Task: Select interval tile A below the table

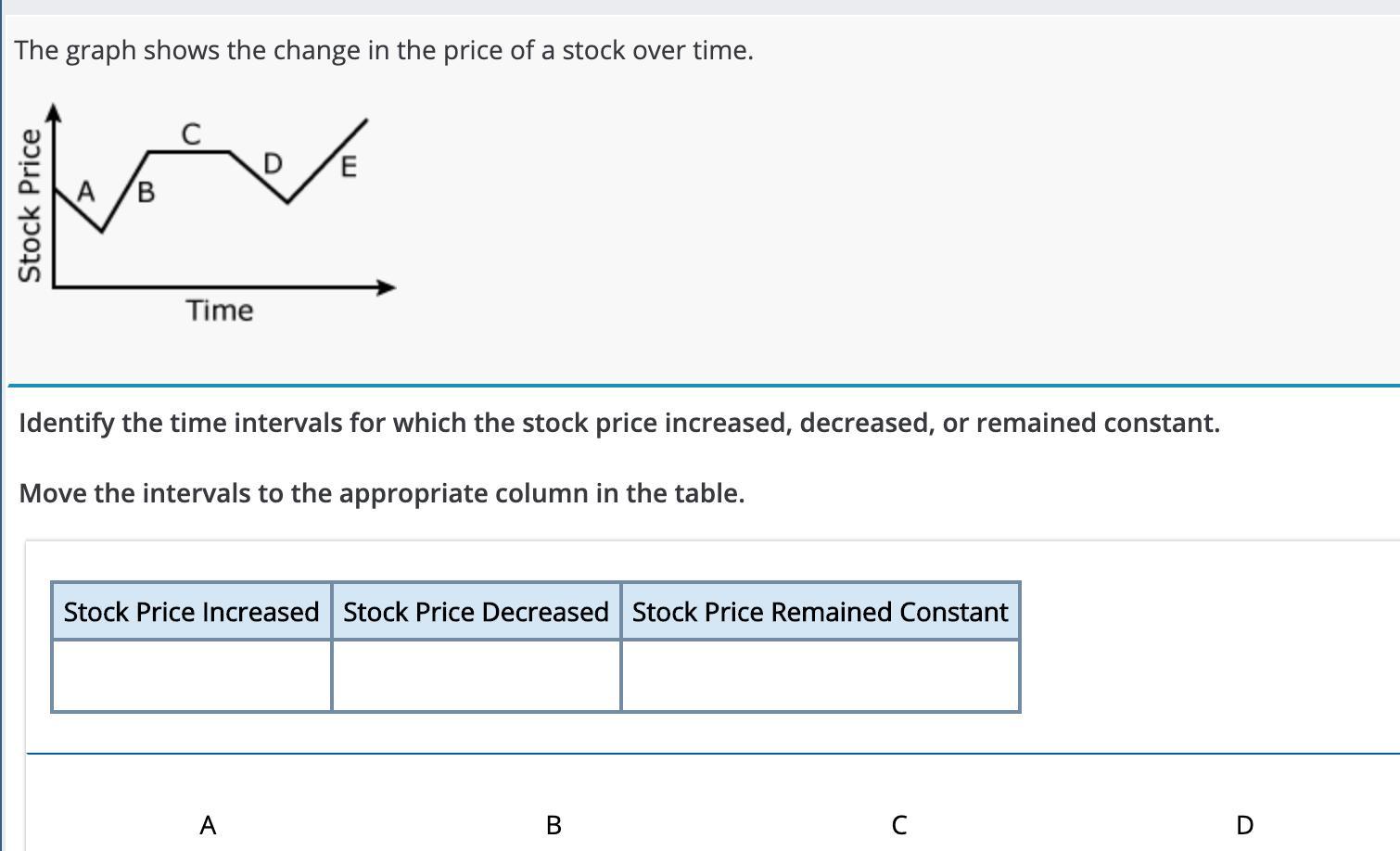Action: [208, 824]
